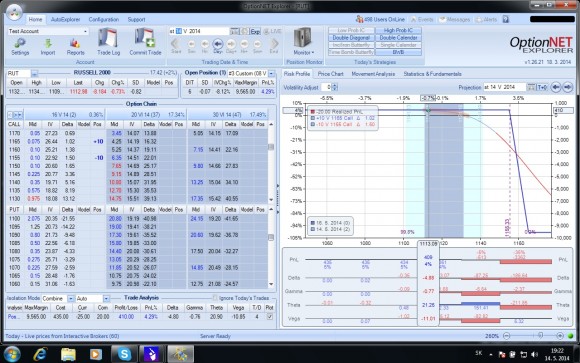Click the Exp expiration button
Viewport: 580px width, 363px height.
pos(255,31)
